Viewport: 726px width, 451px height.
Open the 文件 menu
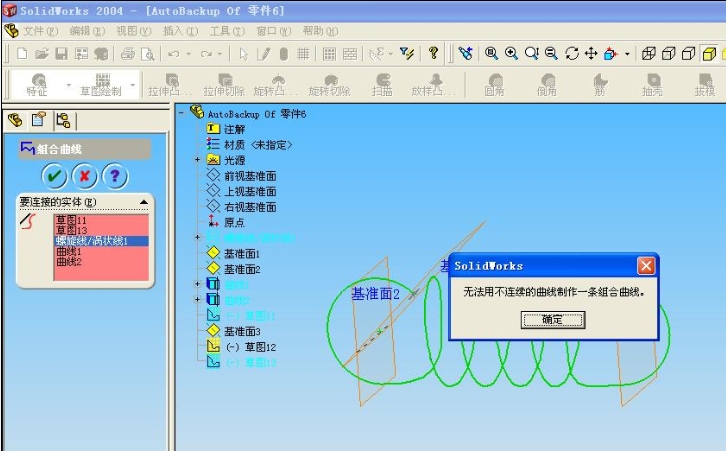pos(40,31)
